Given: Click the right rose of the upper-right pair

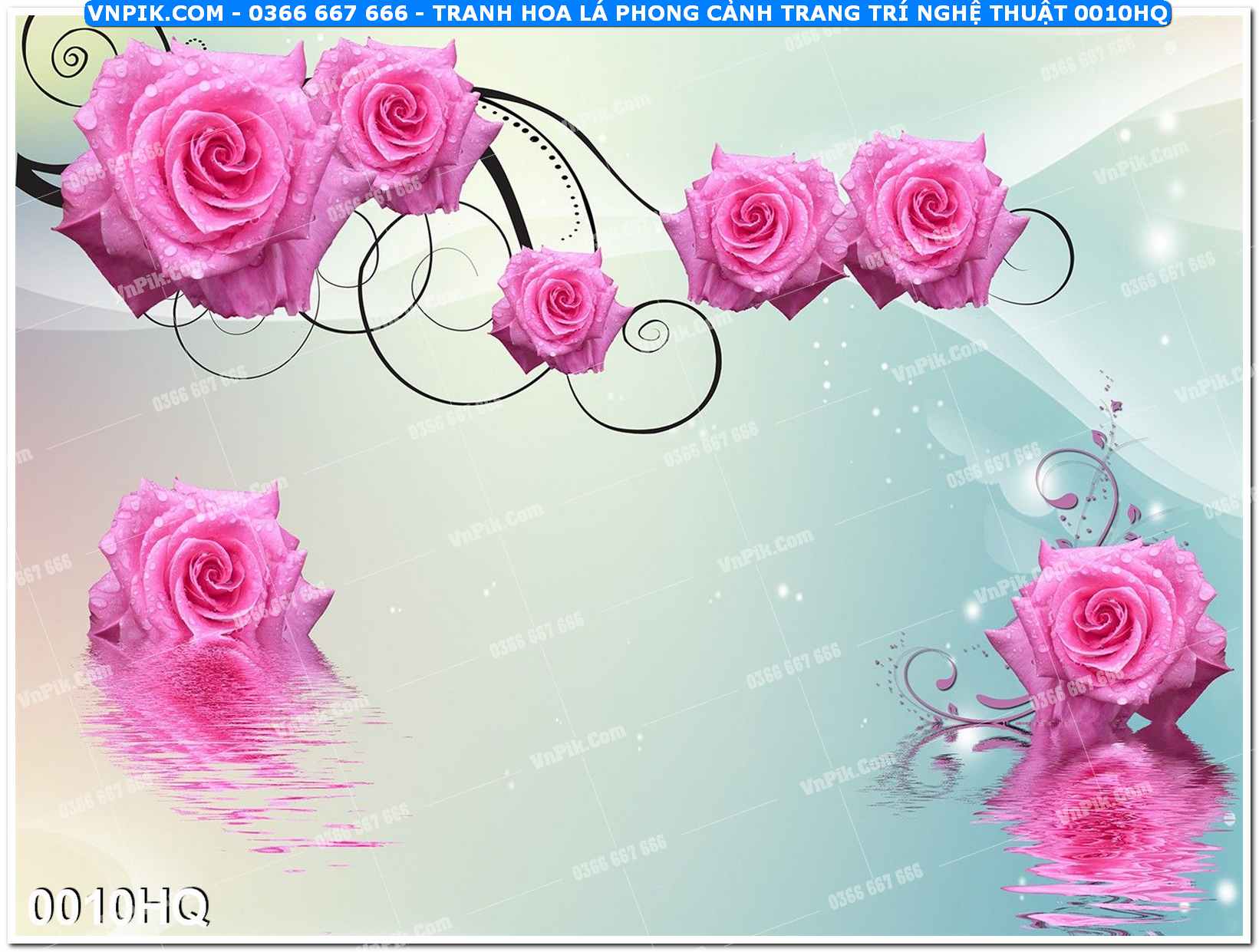Looking at the screenshot, I should tap(924, 219).
